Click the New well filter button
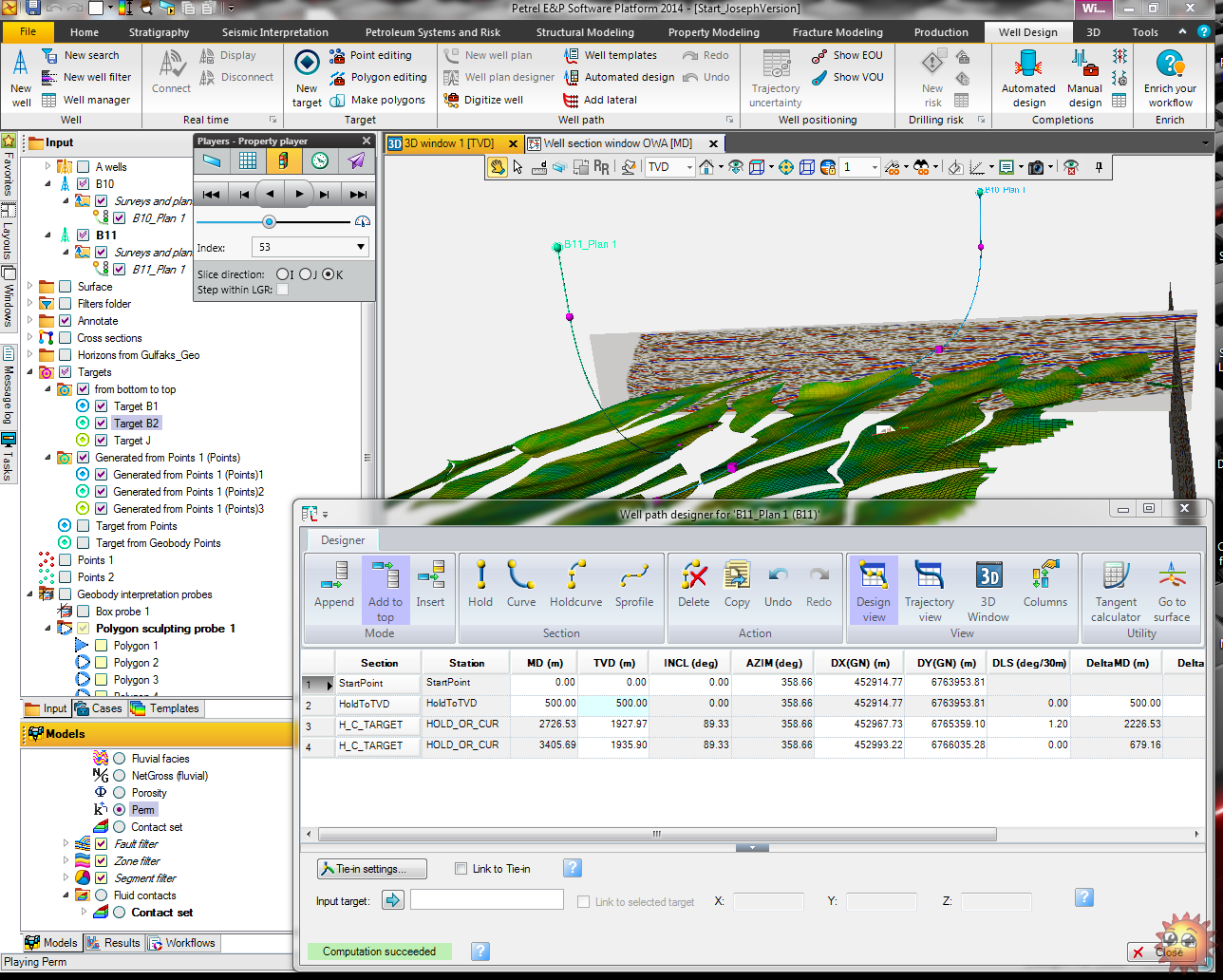This screenshot has width=1223, height=980. coord(87,77)
